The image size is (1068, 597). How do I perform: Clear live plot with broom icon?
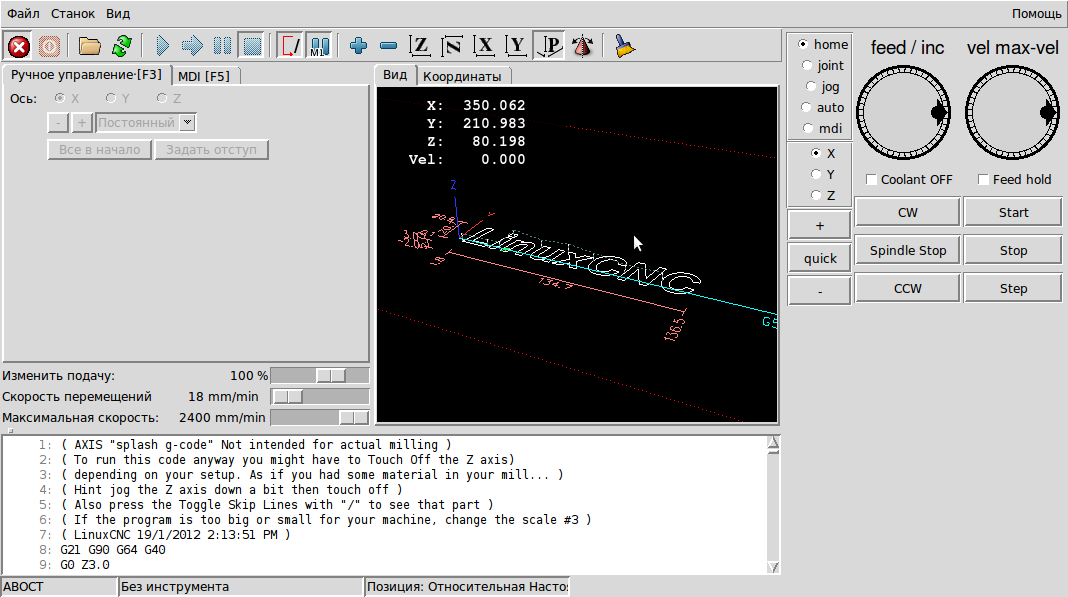pos(624,46)
